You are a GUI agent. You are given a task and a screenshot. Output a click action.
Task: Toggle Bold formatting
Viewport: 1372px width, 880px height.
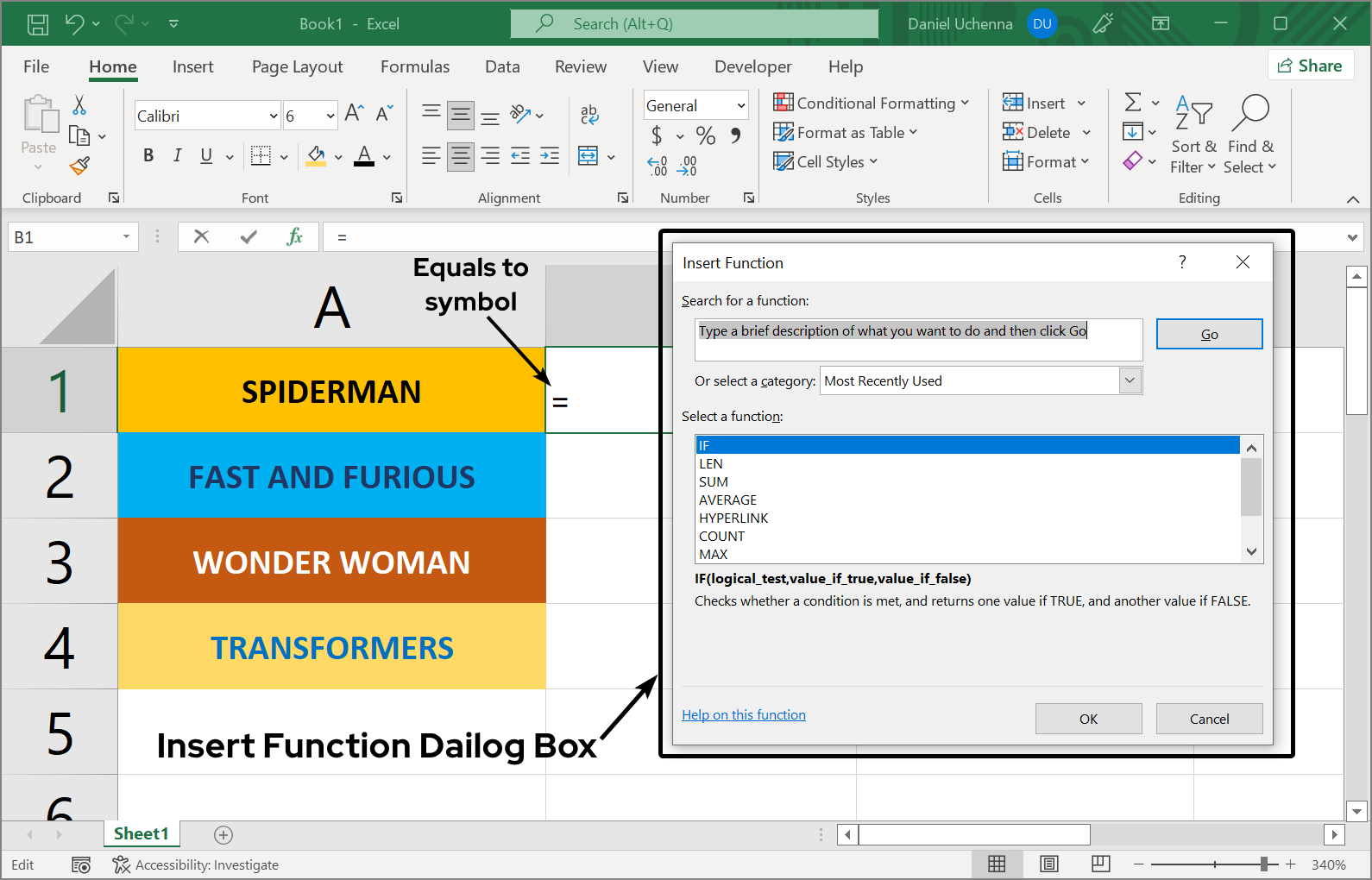[148, 155]
